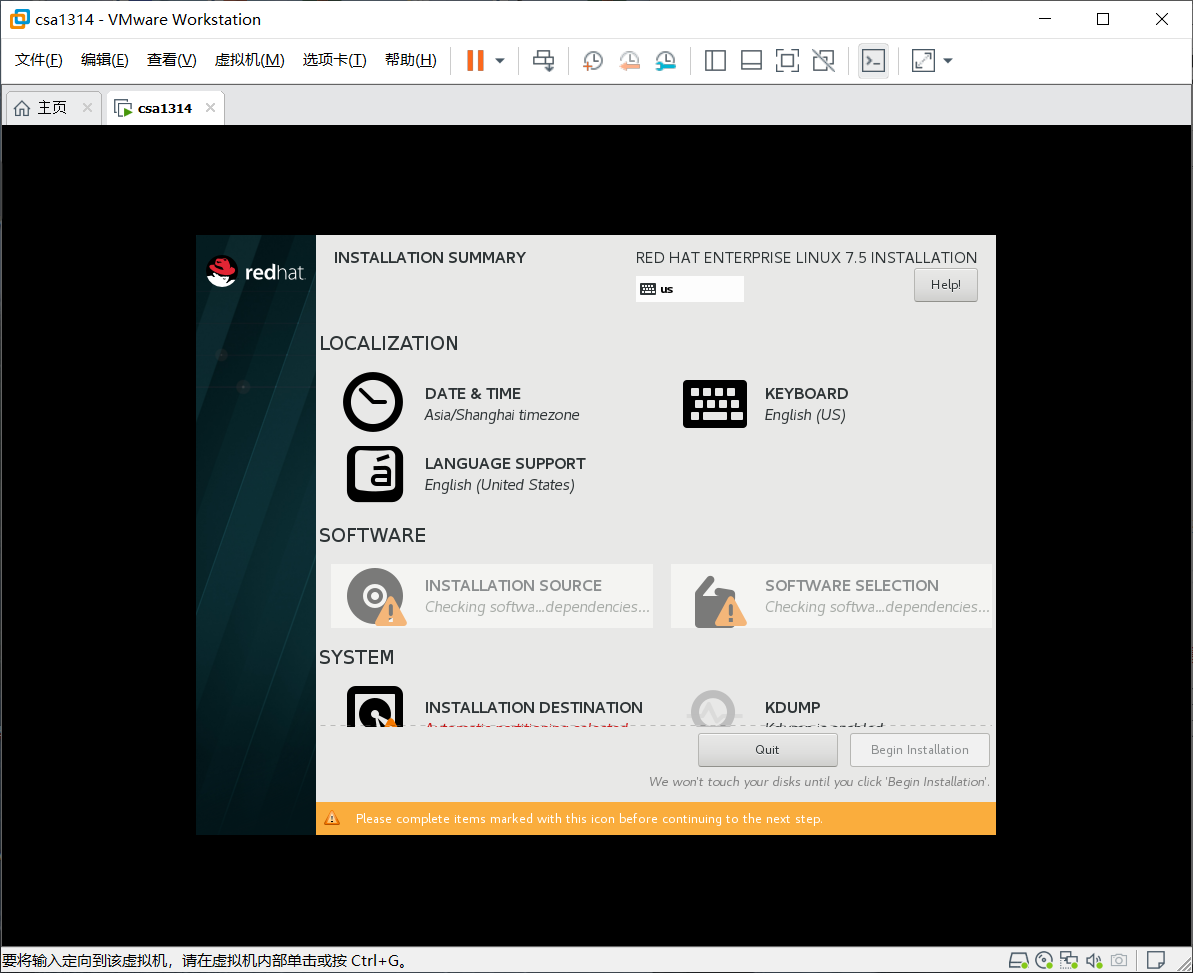Click the stretch guest display icon

click(x=923, y=60)
